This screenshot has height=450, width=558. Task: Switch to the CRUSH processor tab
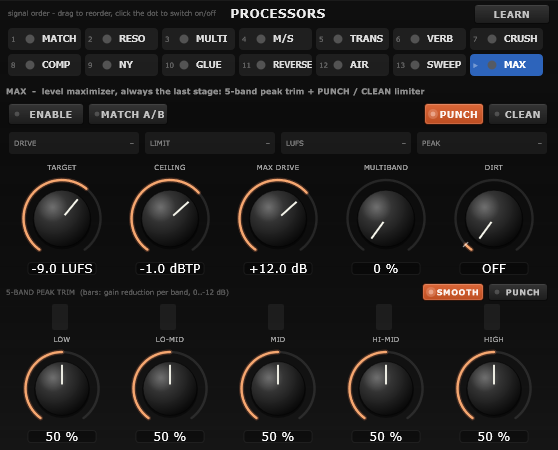pos(506,39)
